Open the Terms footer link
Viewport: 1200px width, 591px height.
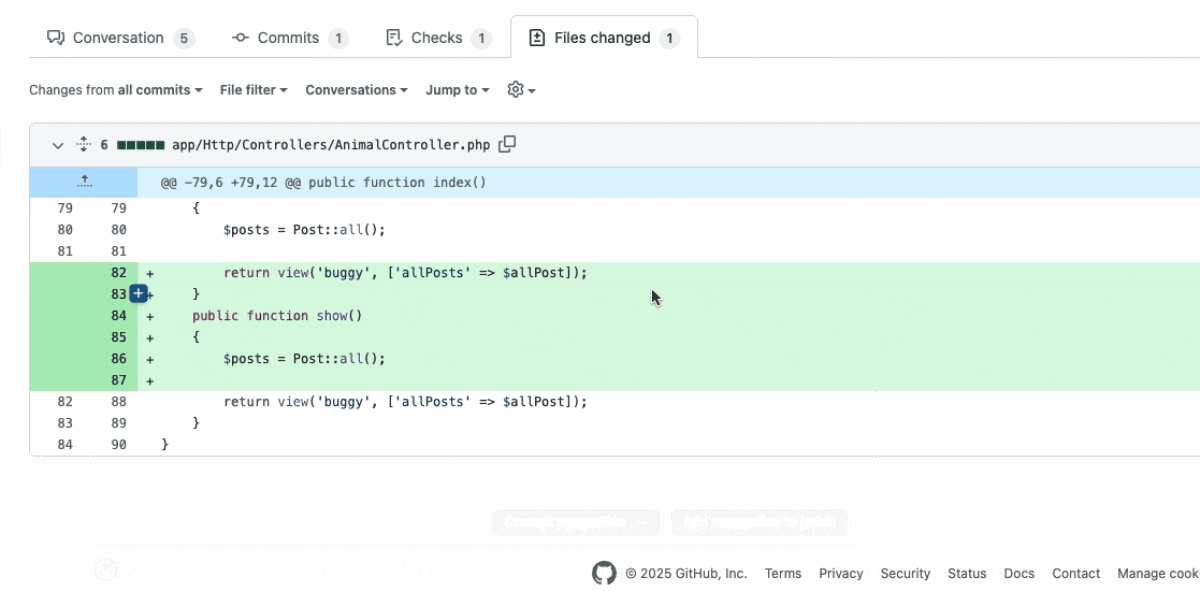pyautogui.click(x=783, y=574)
